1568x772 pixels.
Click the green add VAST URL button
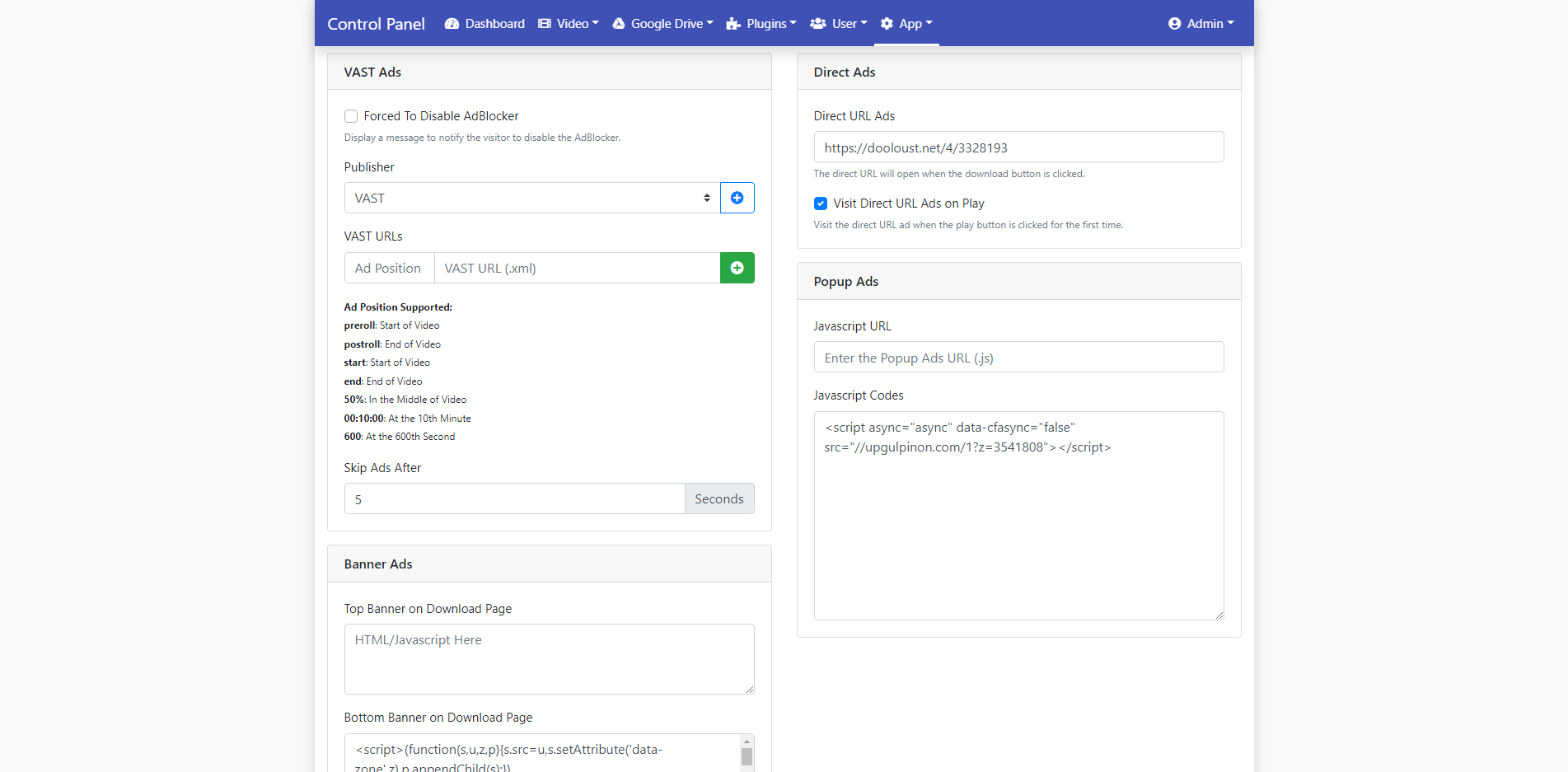tap(737, 268)
